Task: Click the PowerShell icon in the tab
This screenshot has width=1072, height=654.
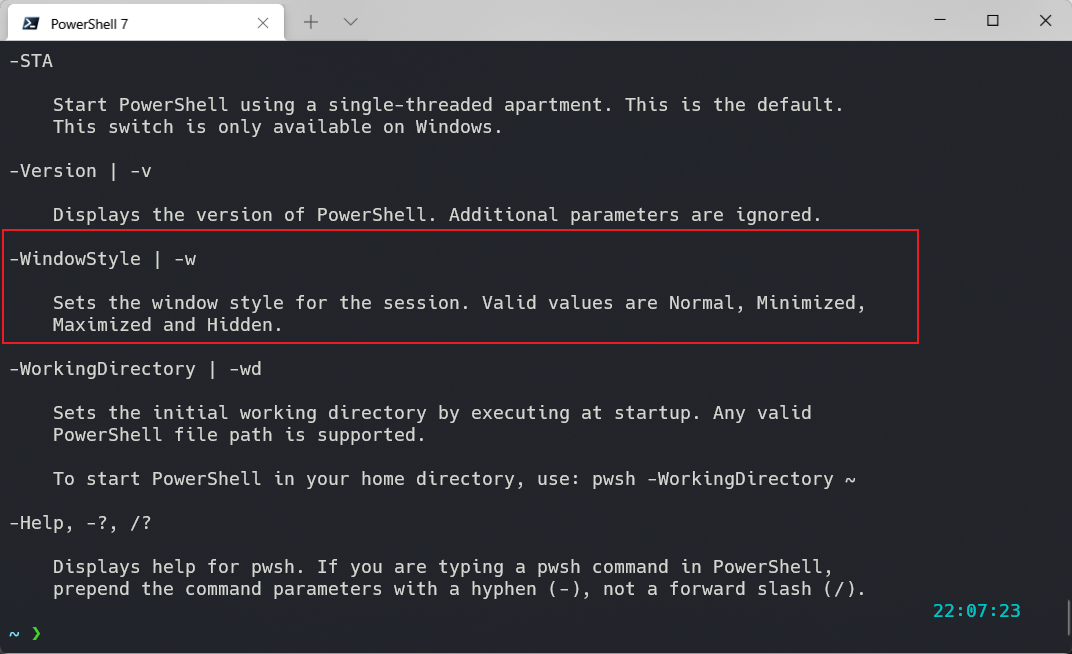Action: (x=31, y=23)
